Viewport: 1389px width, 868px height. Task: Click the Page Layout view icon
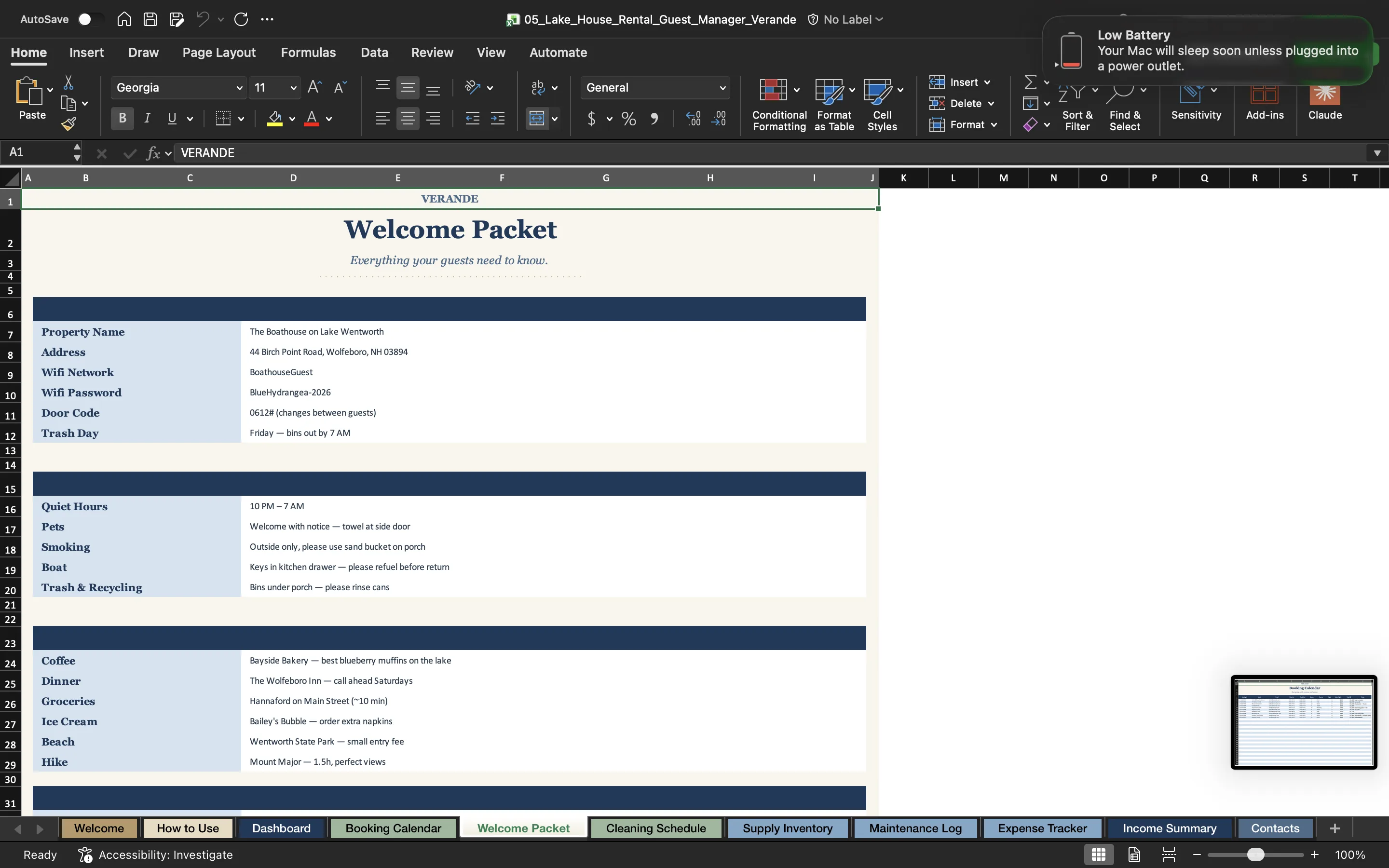point(1133,854)
